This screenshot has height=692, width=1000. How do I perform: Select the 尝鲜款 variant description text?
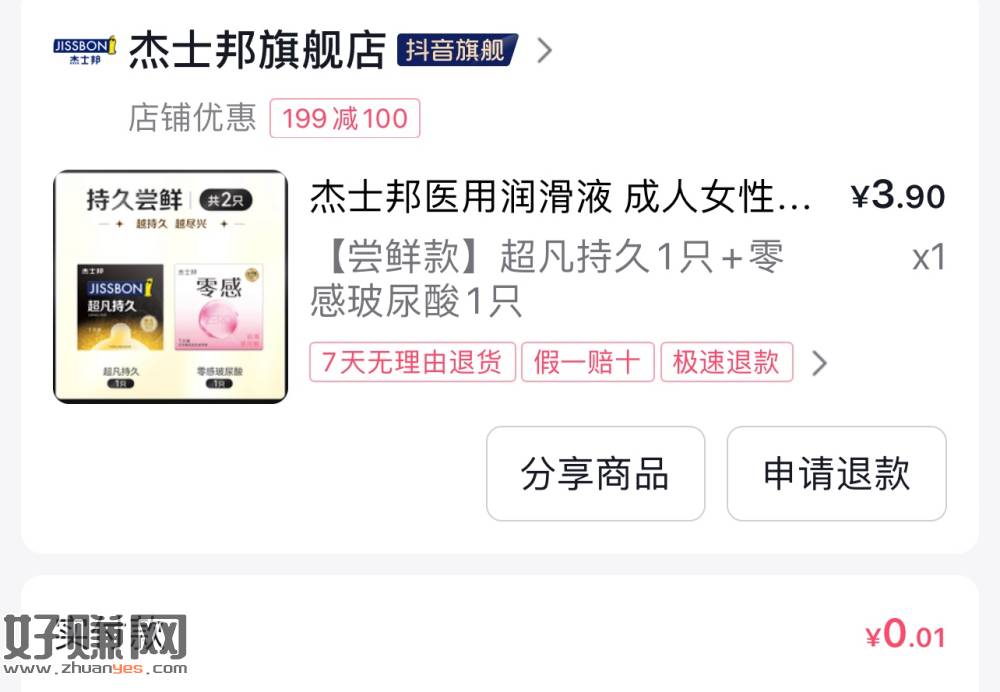click(x=547, y=278)
